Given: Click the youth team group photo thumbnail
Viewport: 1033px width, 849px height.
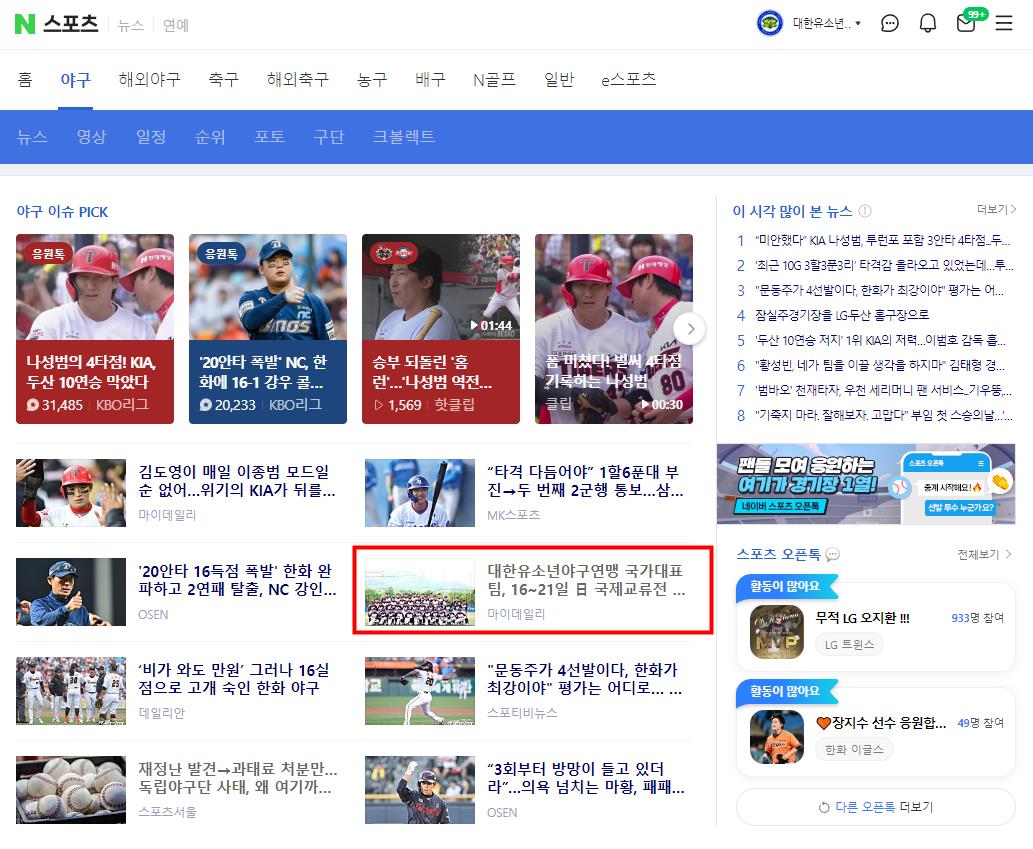Looking at the screenshot, I should pos(420,592).
